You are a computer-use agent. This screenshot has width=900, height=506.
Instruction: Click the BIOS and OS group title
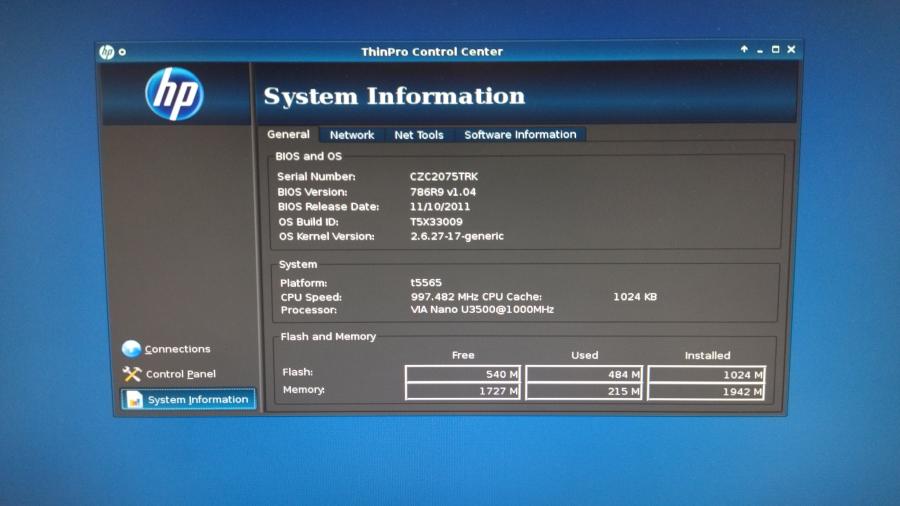click(308, 156)
